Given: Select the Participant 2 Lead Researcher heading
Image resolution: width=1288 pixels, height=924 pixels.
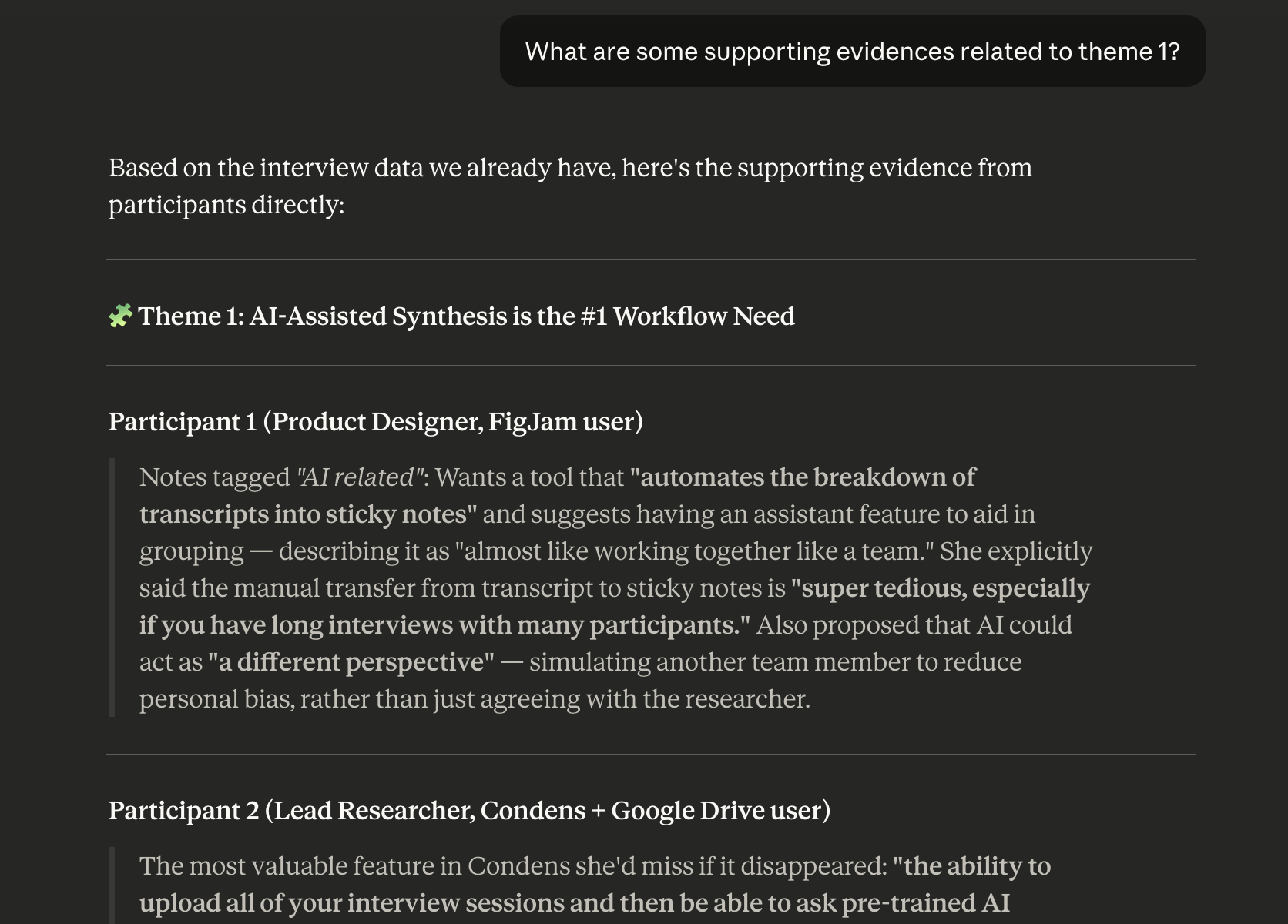Looking at the screenshot, I should pos(469,811).
